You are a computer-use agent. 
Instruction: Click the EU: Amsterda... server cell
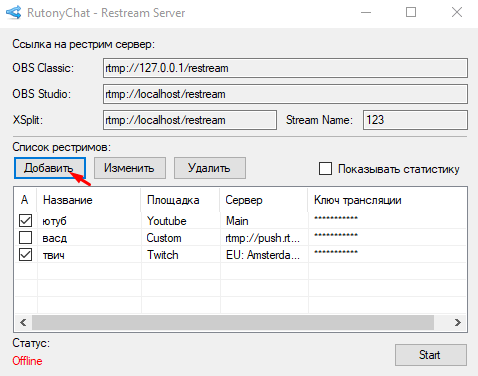tap(263, 255)
